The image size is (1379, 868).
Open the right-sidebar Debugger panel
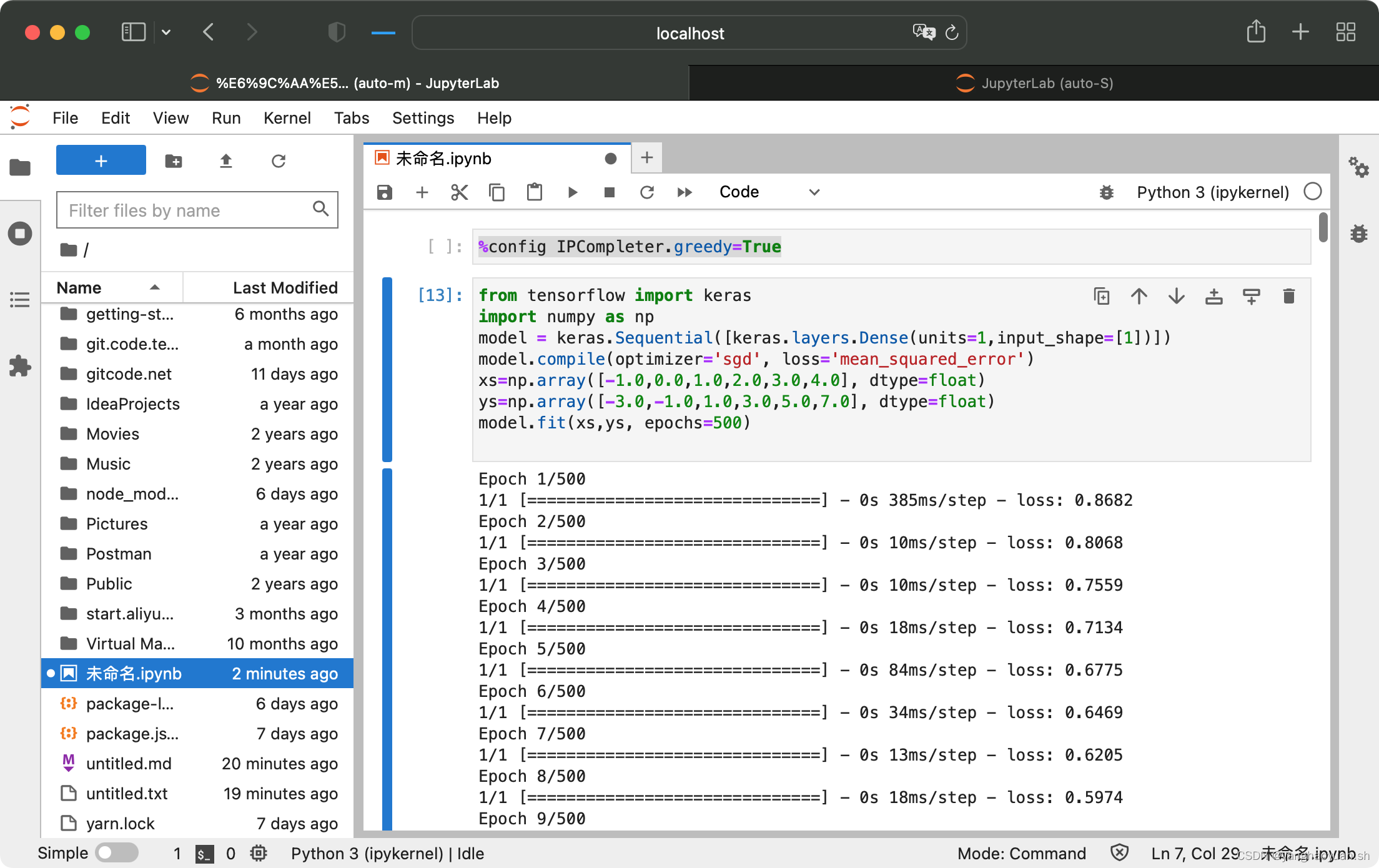[x=1359, y=234]
